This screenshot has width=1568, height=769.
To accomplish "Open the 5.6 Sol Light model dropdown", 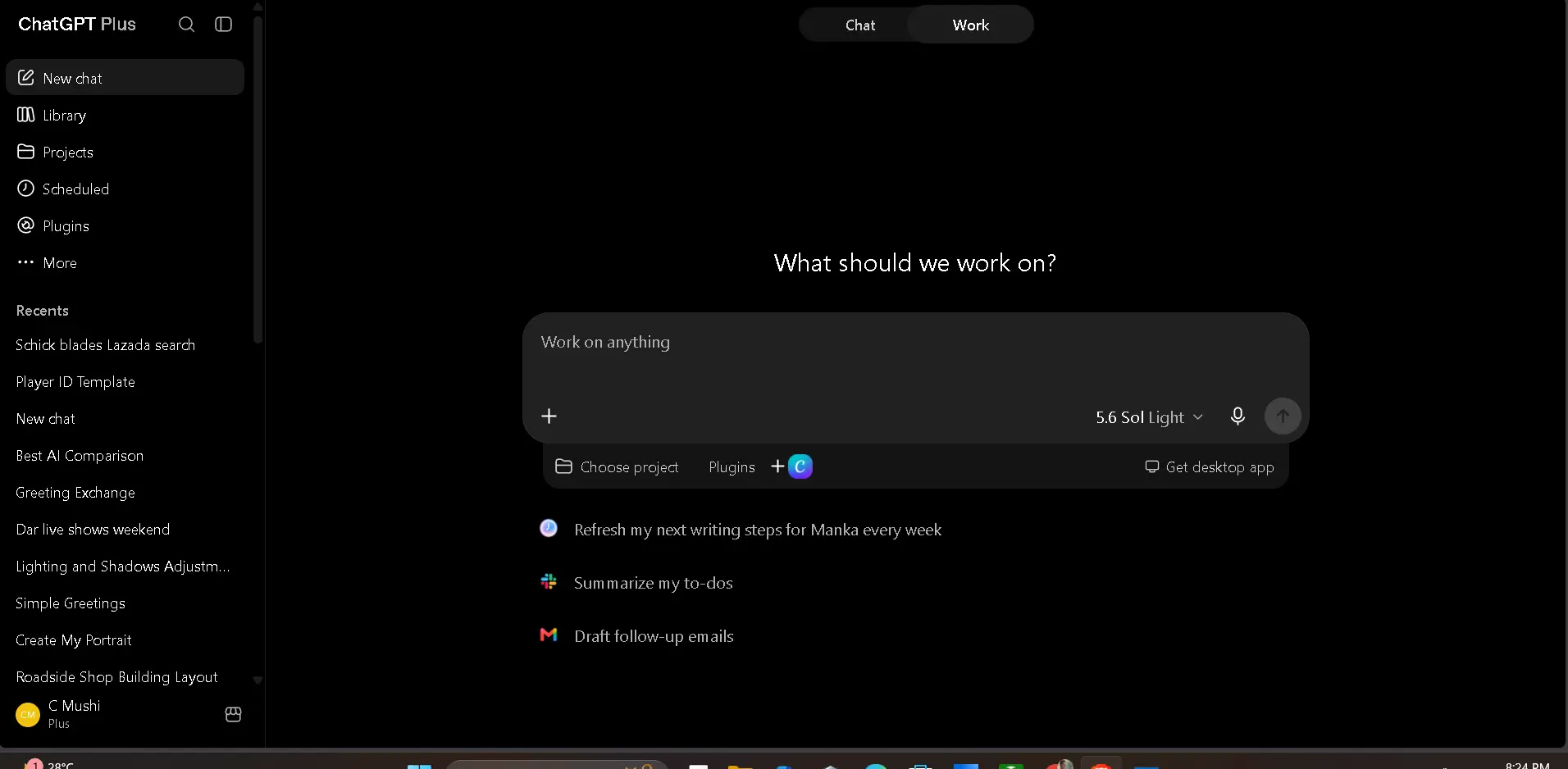I will tap(1149, 417).
